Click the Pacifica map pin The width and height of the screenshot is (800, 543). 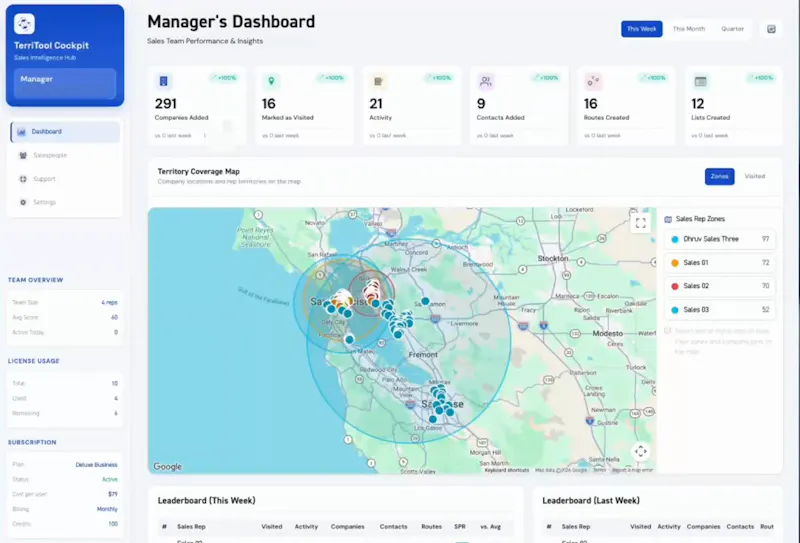[349, 339]
